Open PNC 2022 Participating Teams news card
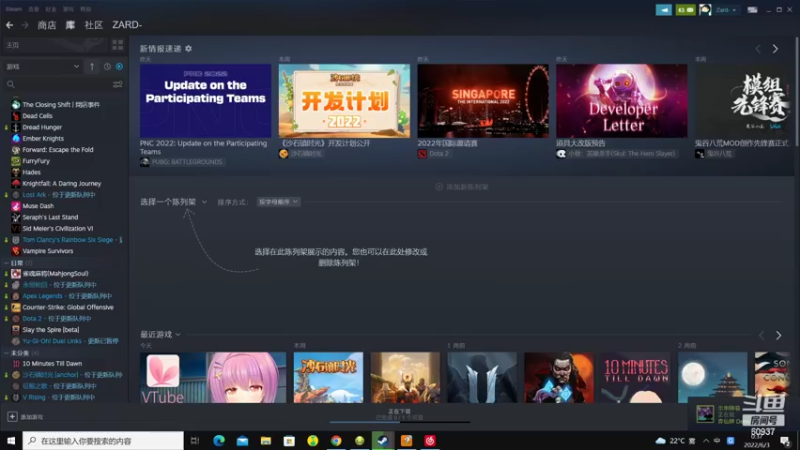This screenshot has height=450, width=800. point(206,101)
